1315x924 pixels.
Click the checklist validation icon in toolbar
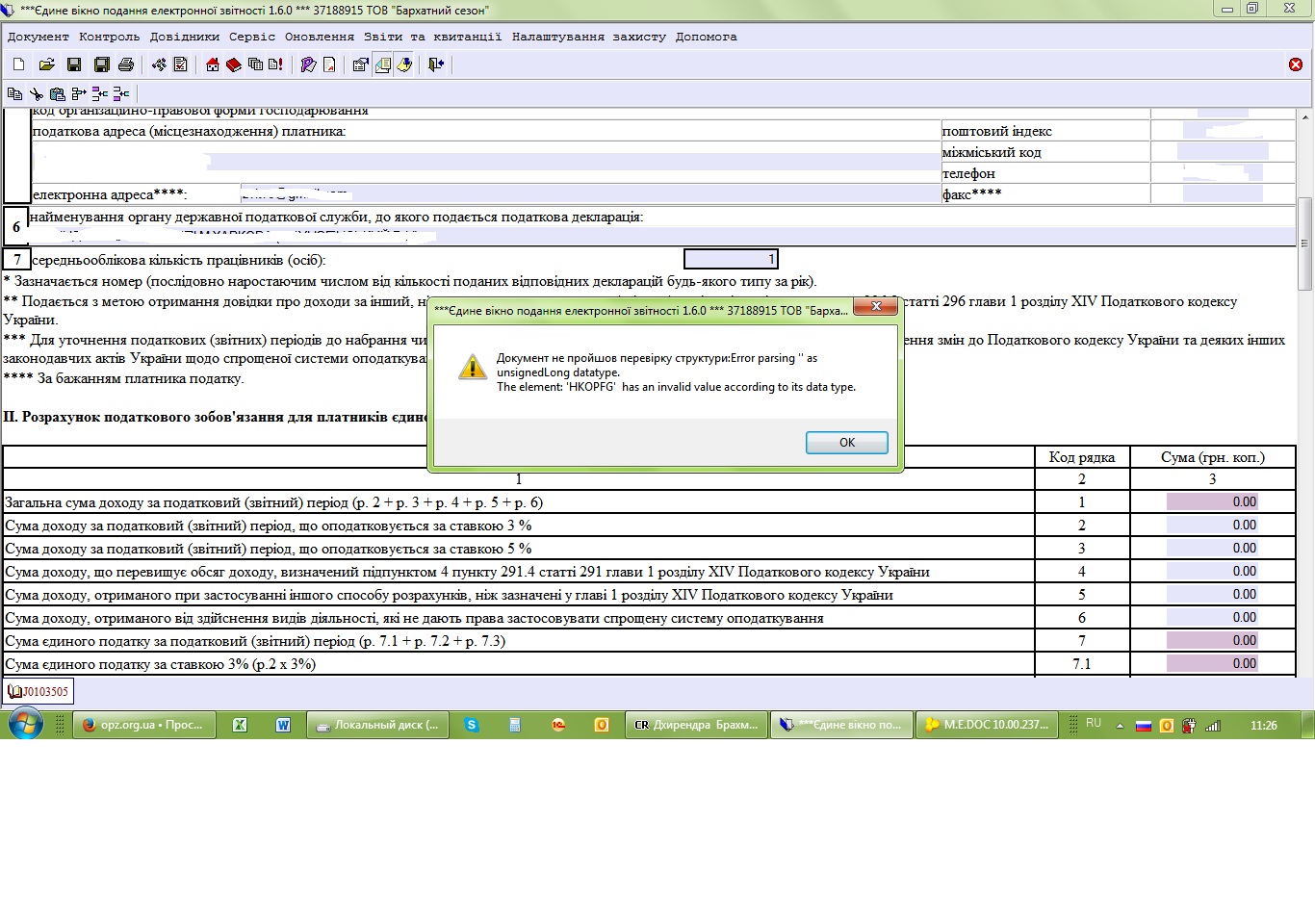pos(181,64)
